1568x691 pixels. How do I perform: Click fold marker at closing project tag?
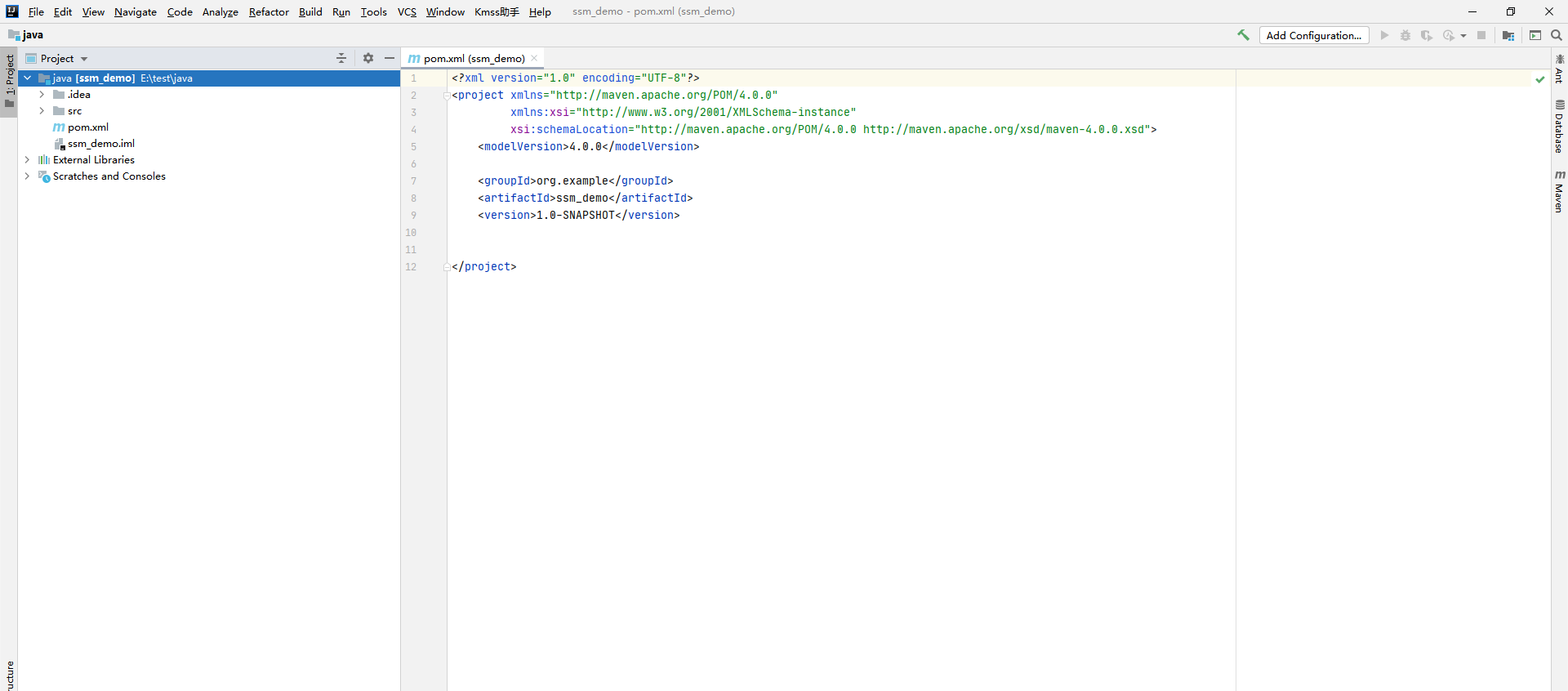[447, 267]
